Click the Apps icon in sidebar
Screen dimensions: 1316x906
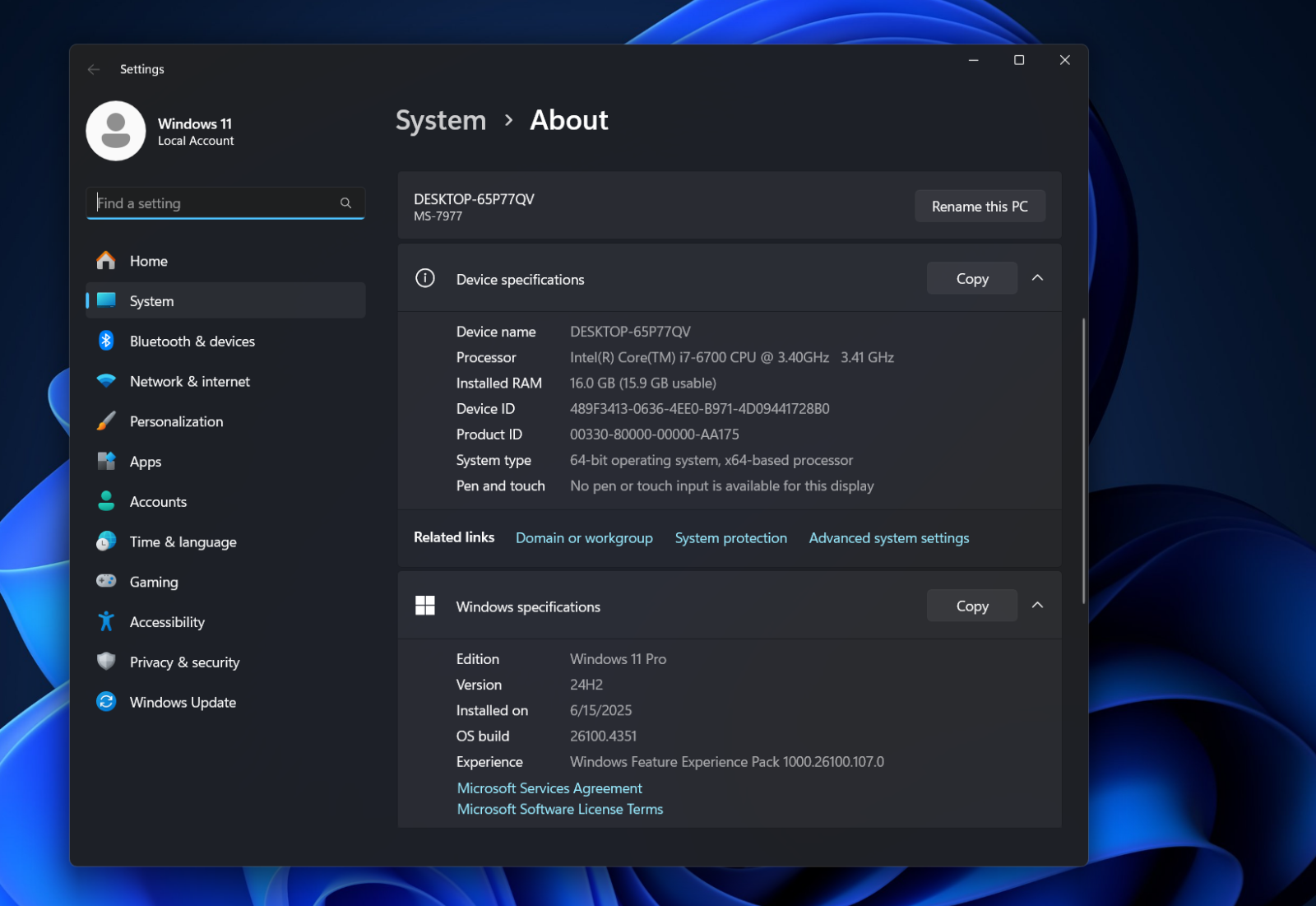point(106,461)
